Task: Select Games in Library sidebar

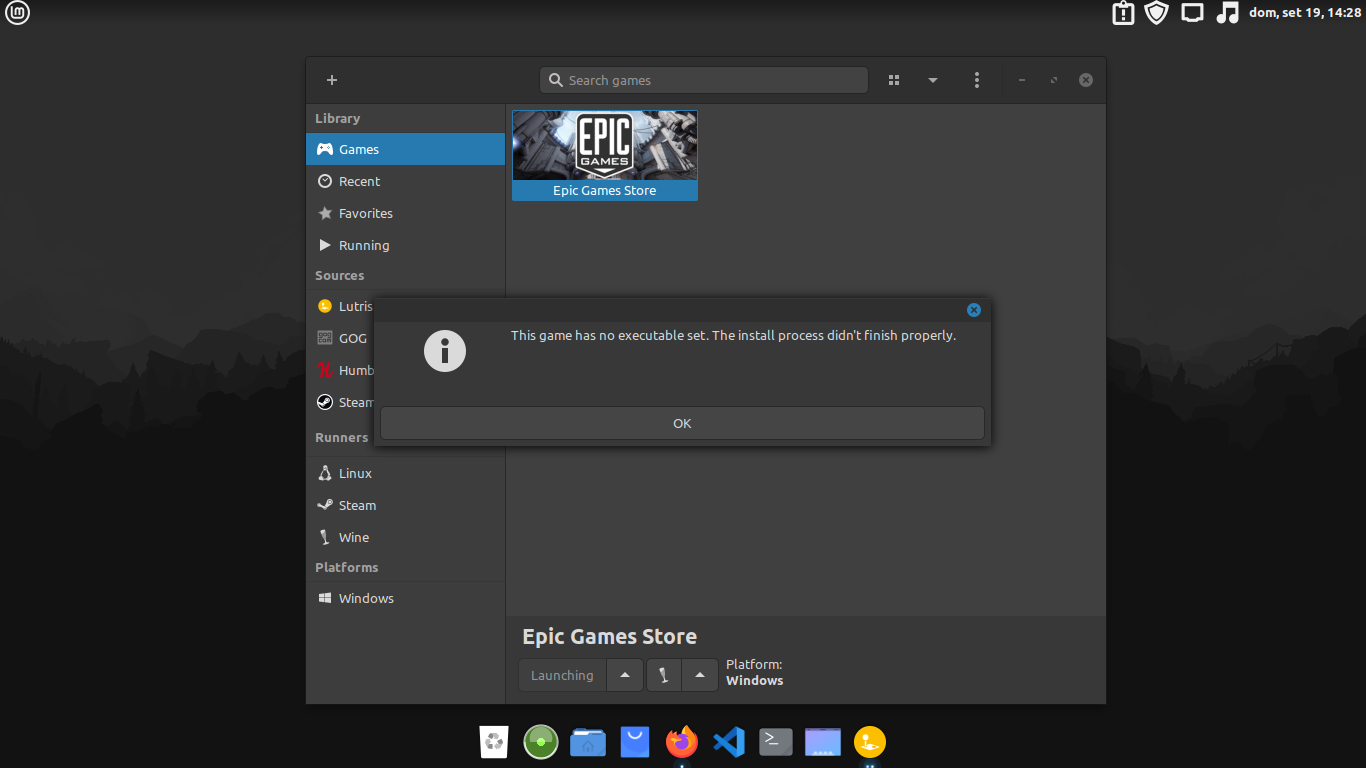Action: pos(405,149)
